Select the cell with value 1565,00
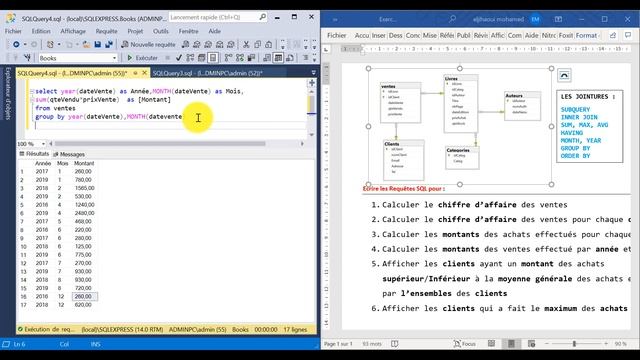The height and width of the screenshot is (360, 640). [84, 188]
